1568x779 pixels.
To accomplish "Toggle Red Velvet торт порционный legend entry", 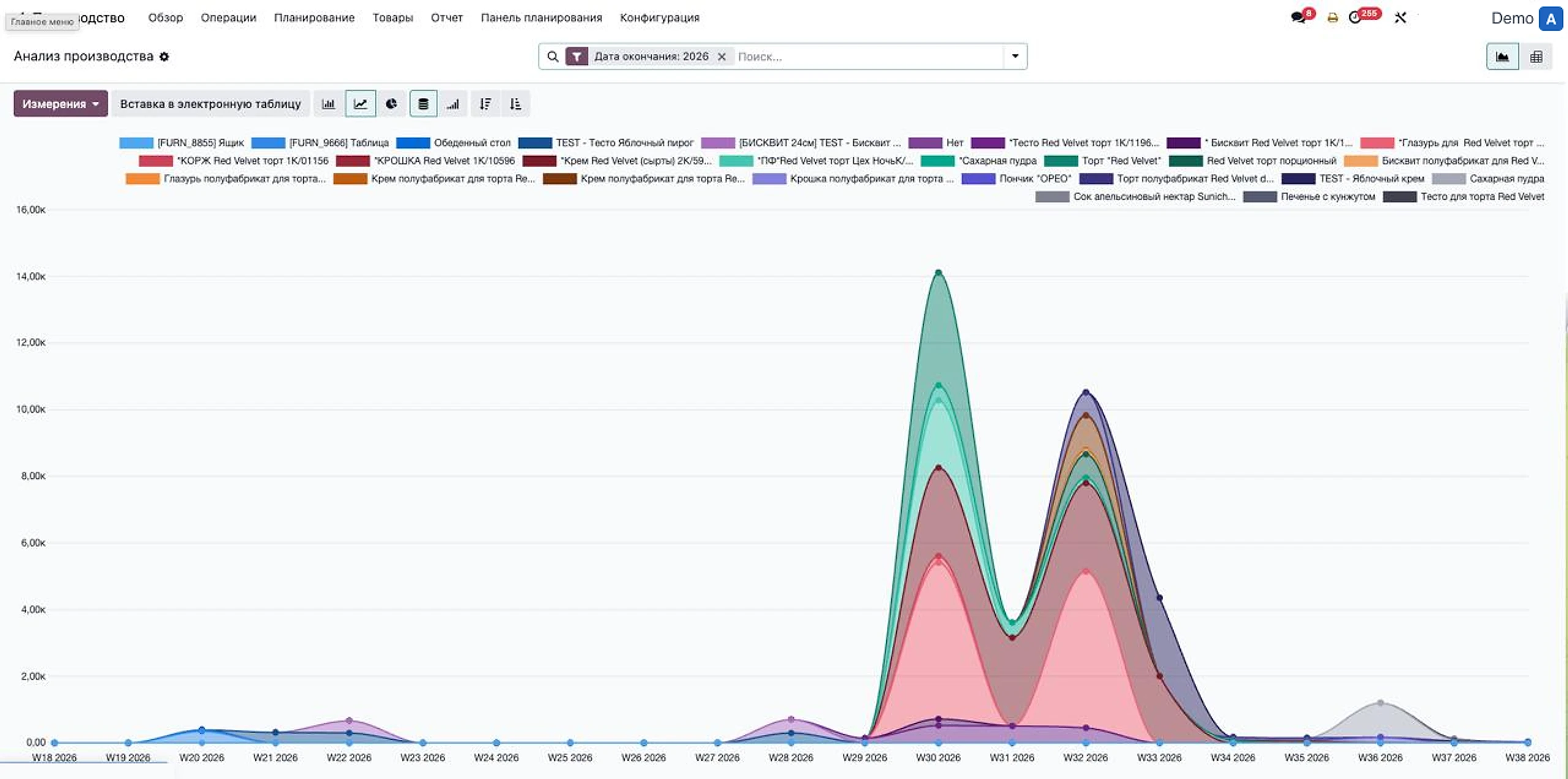I will tap(1253, 161).
